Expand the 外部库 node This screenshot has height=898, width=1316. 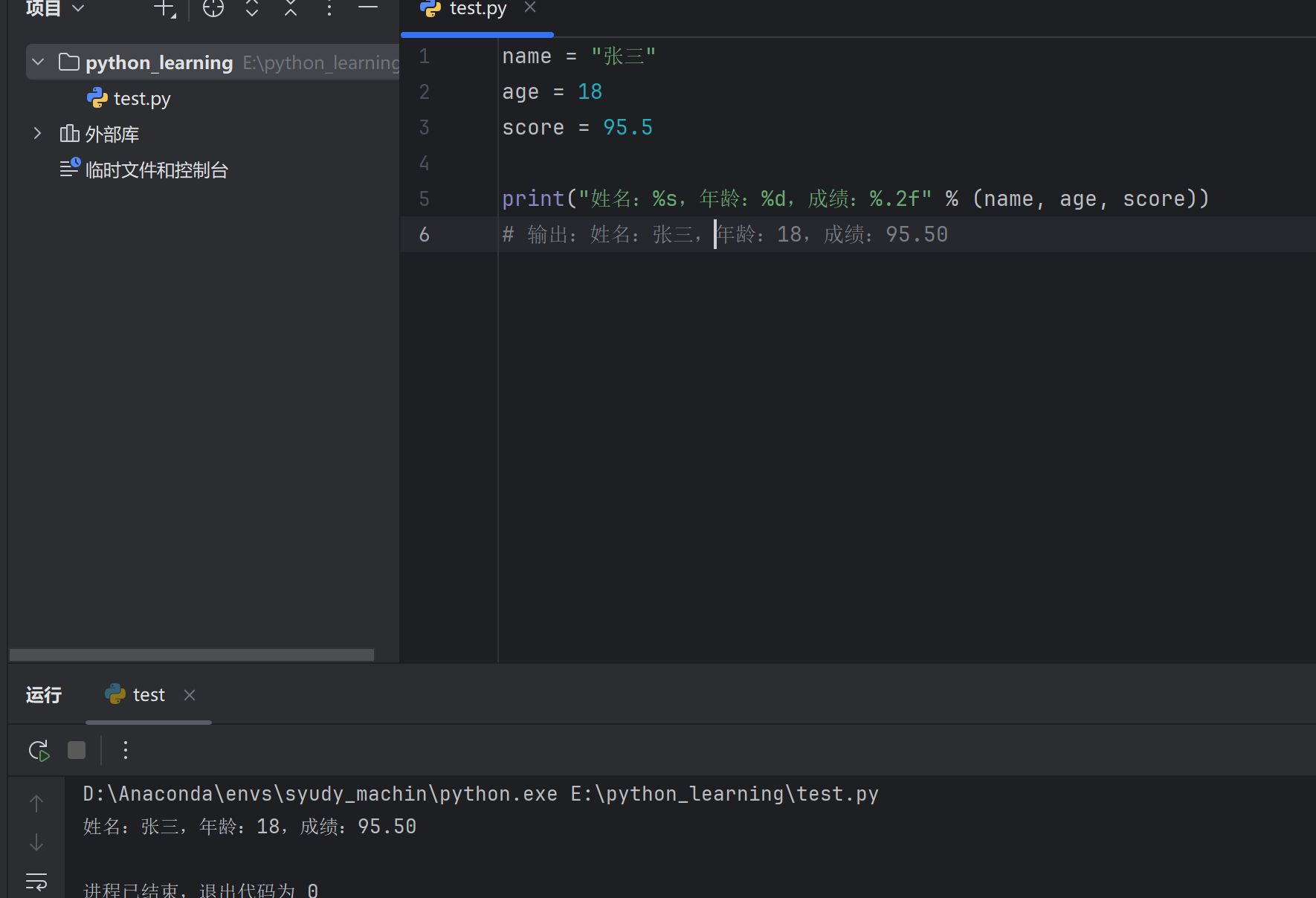click(37, 134)
